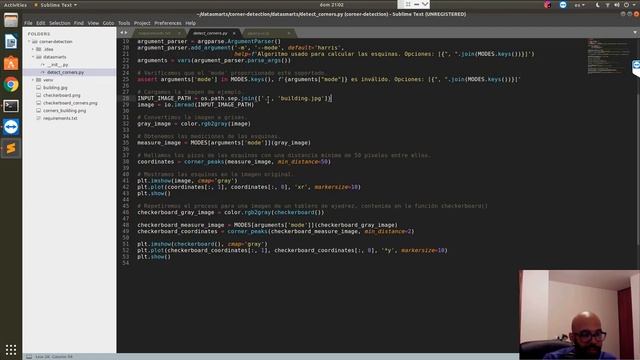Open the Edit menu
The width and height of the screenshot is (640, 360).
(40, 23)
